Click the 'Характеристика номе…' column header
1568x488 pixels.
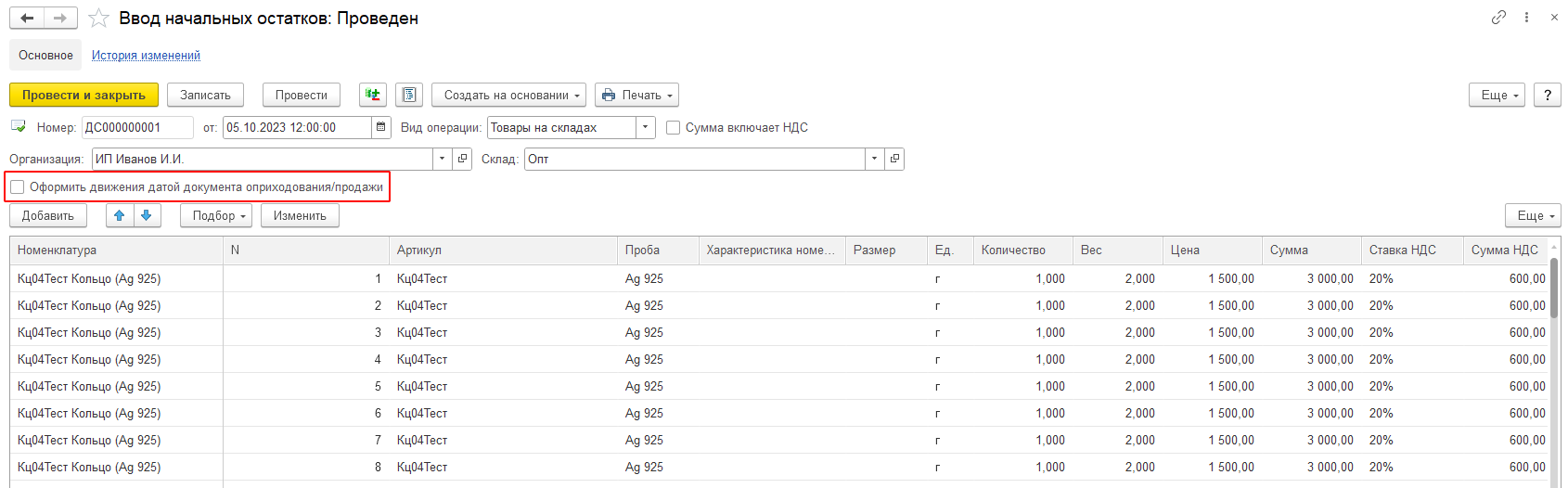(x=772, y=250)
